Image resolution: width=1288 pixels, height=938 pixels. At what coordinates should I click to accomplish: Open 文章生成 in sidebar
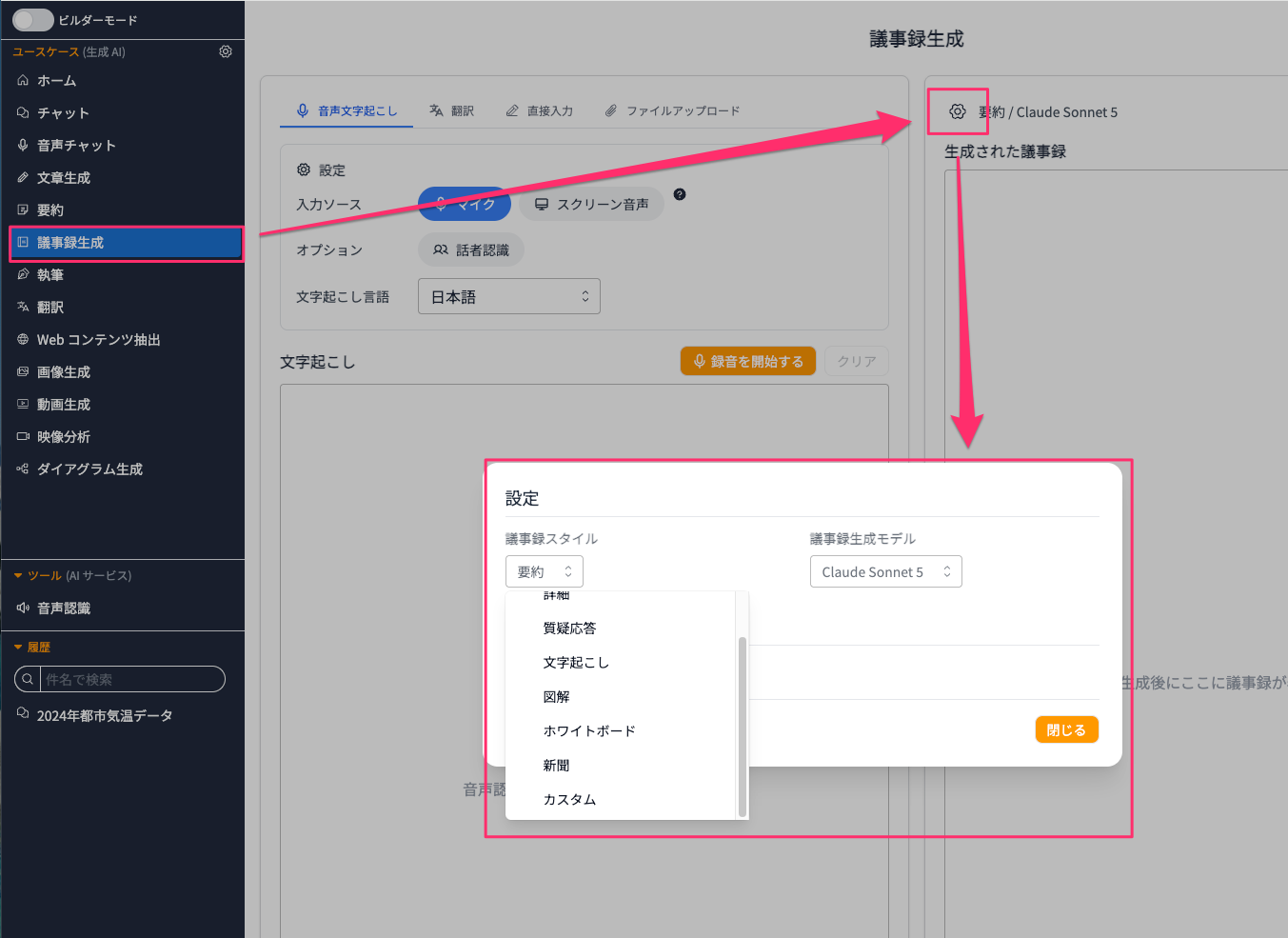coord(124,178)
